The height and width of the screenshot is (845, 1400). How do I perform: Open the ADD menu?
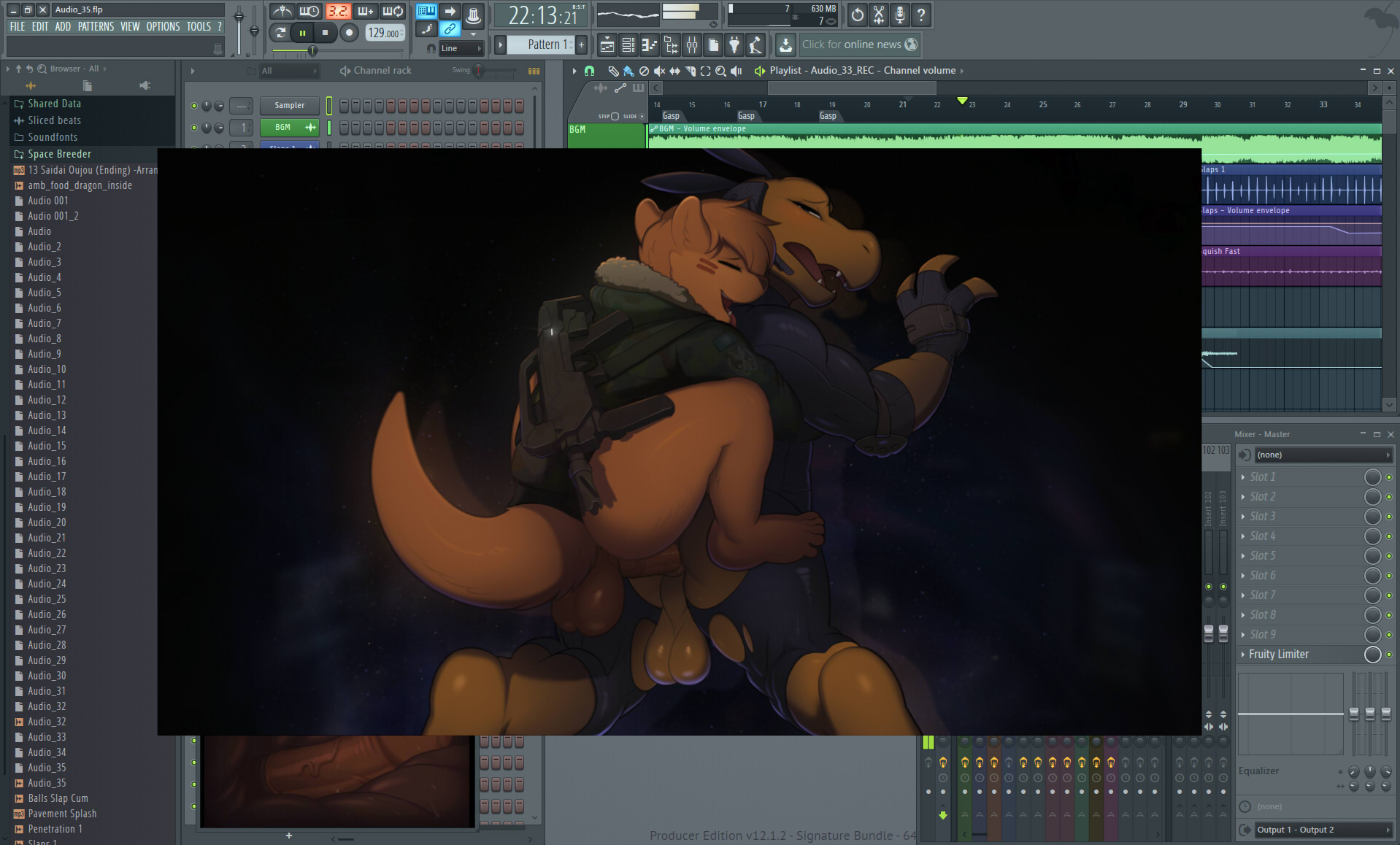[x=63, y=26]
